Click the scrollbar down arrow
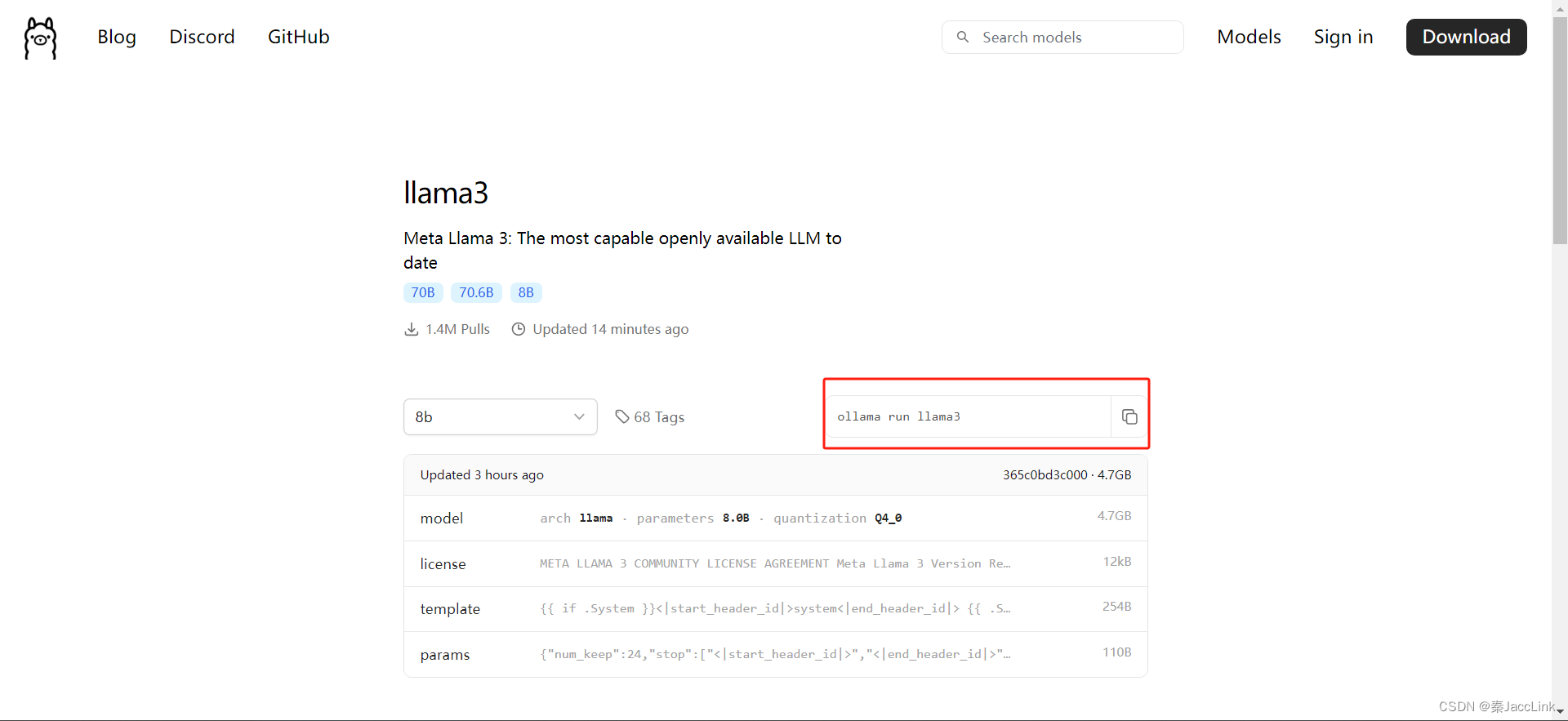The image size is (1568, 721). pyautogui.click(x=1560, y=712)
